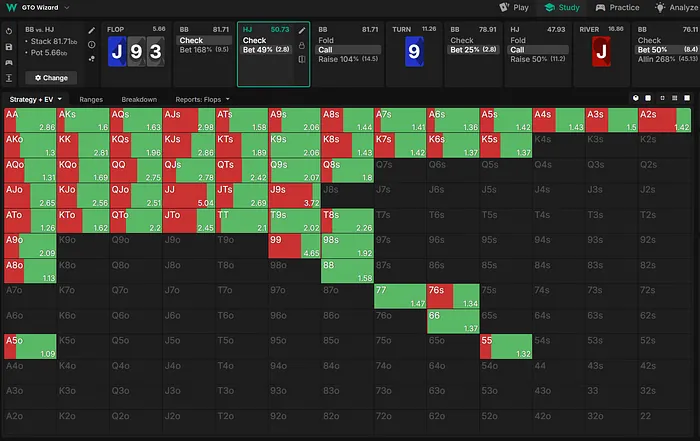Expand the Reports: Flops dropdown
700x441 pixels.
(204, 99)
